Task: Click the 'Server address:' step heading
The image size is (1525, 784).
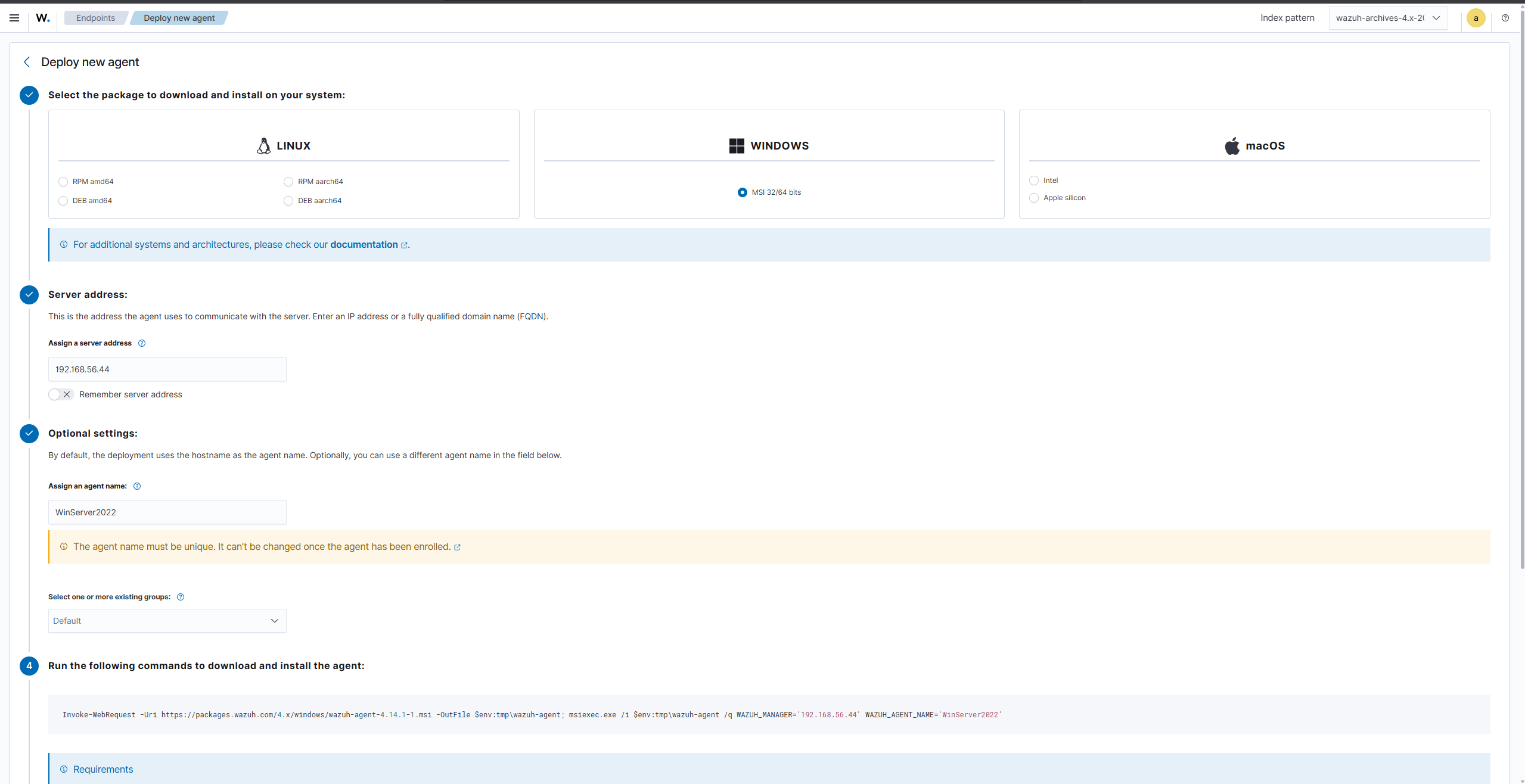Action: click(88, 294)
